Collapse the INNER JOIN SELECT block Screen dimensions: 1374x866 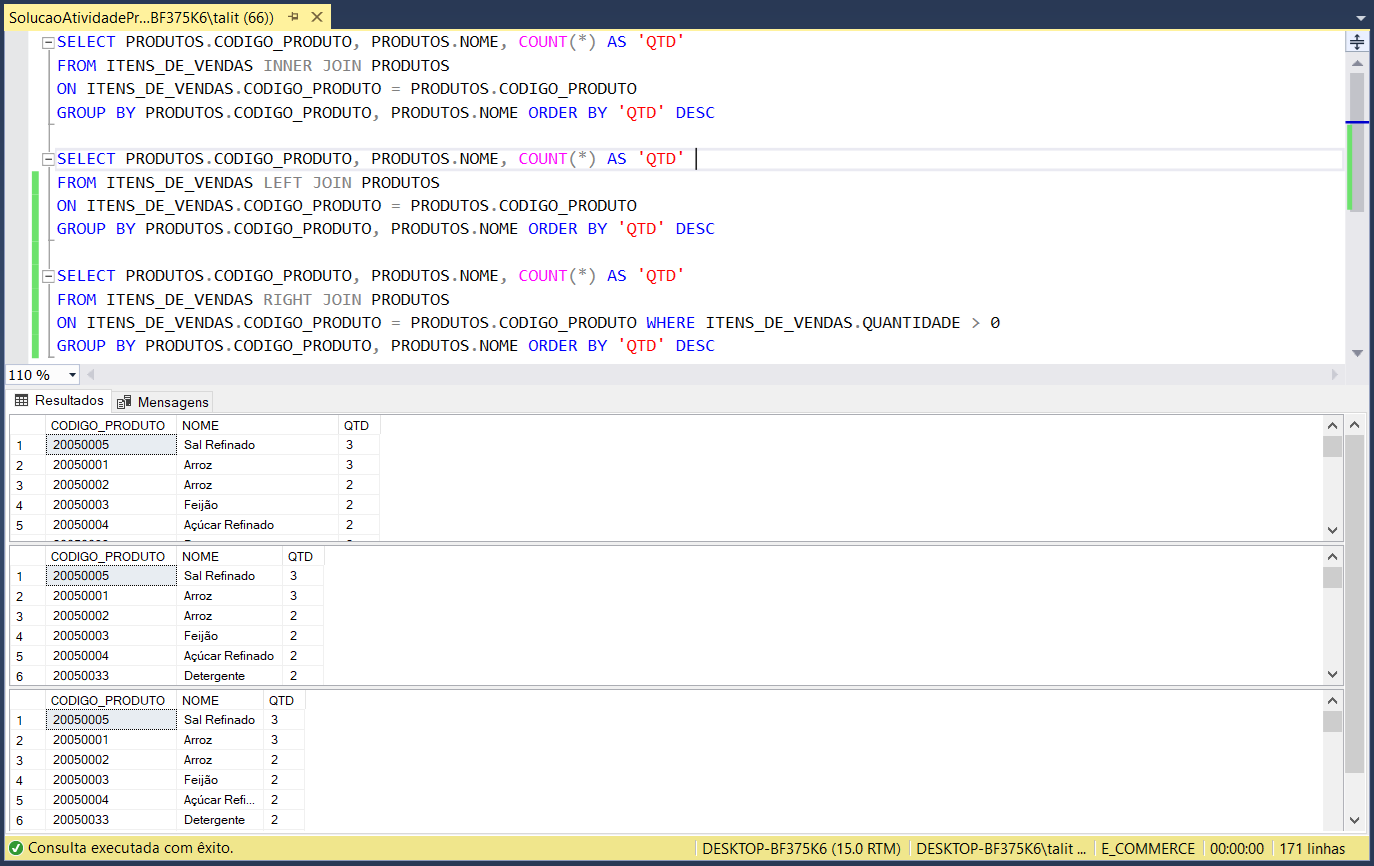click(48, 43)
